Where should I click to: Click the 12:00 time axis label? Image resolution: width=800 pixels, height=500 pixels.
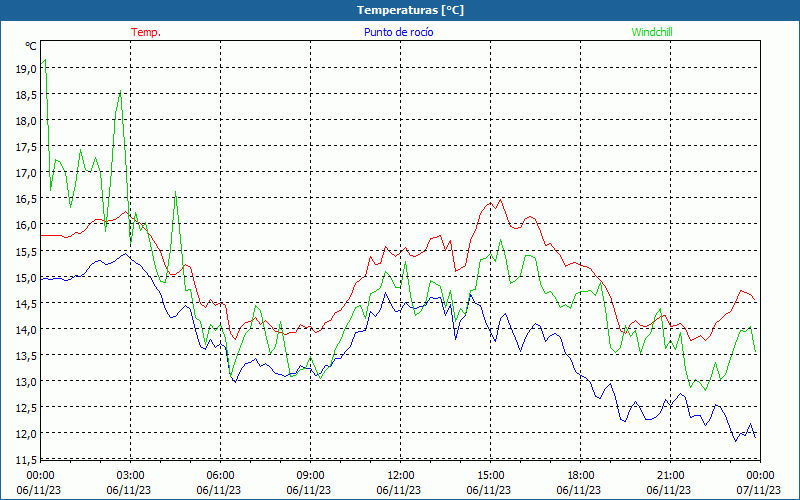(401, 476)
